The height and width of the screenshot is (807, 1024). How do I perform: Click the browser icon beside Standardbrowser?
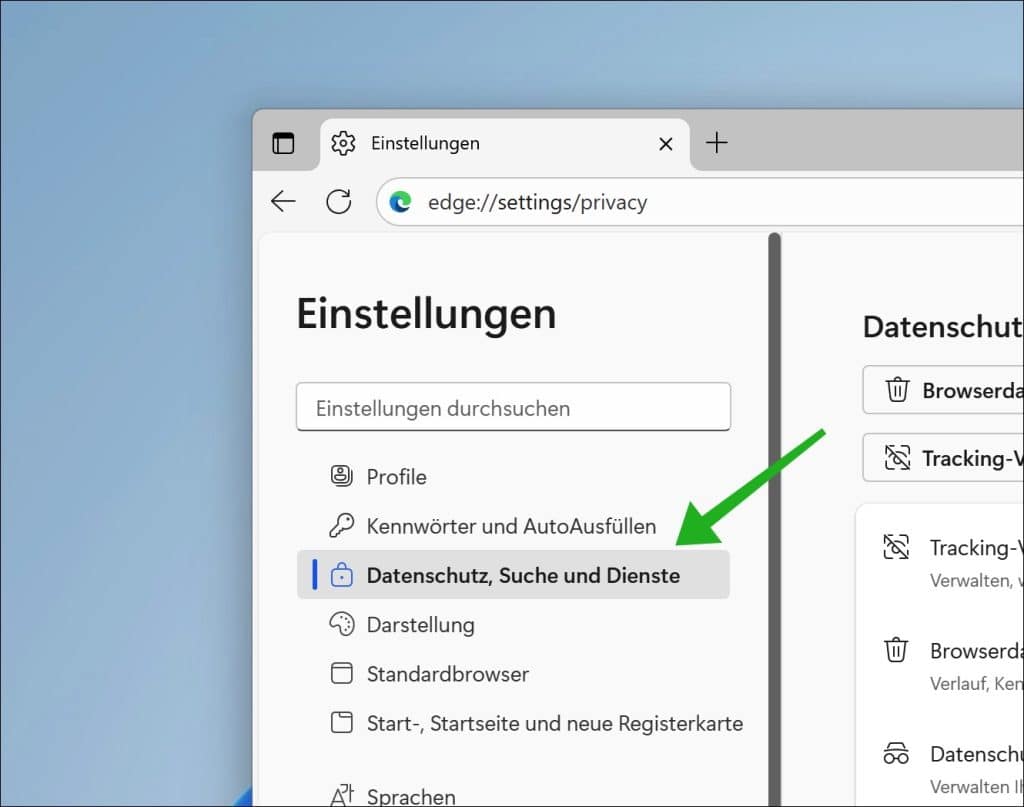[340, 674]
